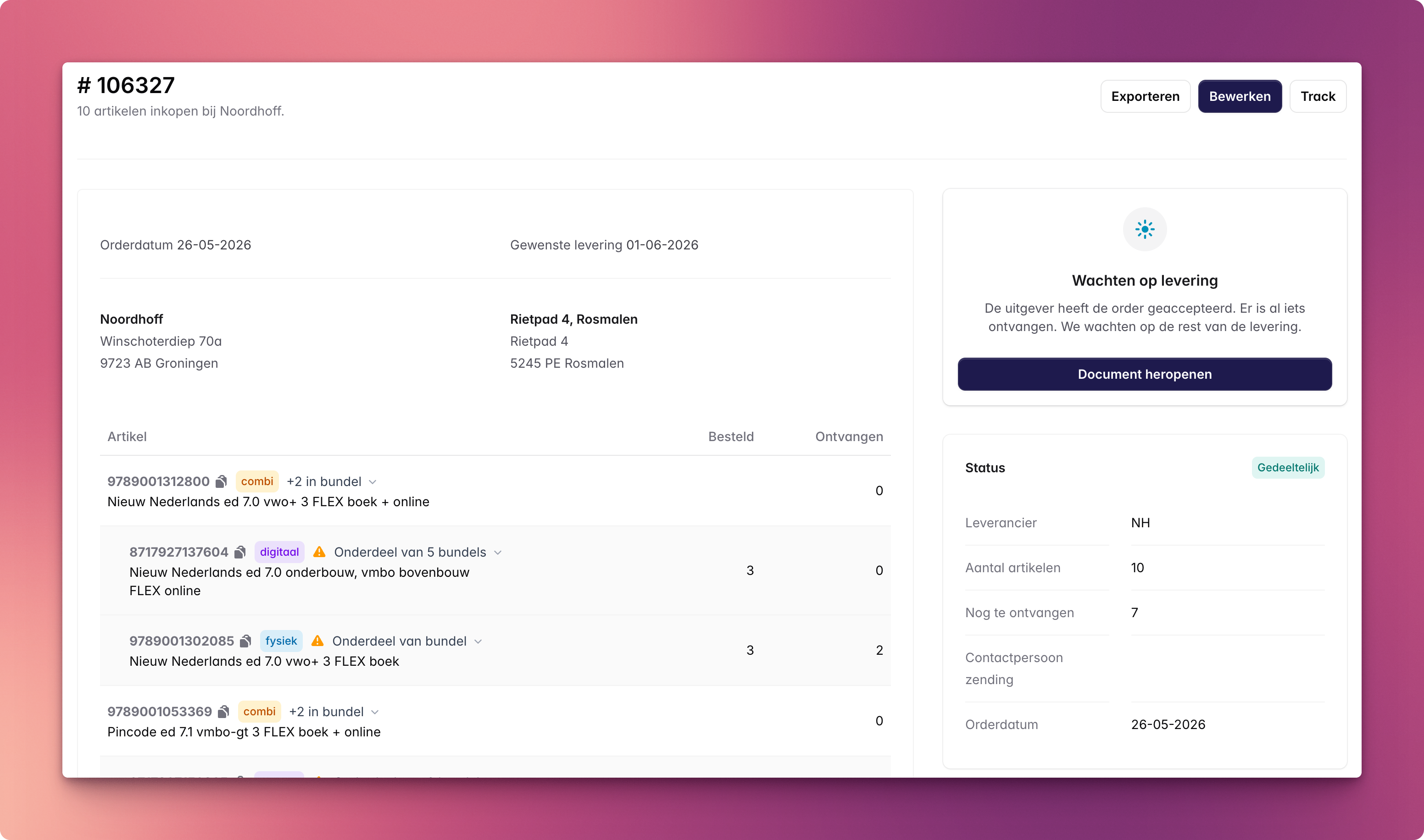The width and height of the screenshot is (1424, 840).
Task: Copy article number 9789001312800
Action: (x=222, y=481)
